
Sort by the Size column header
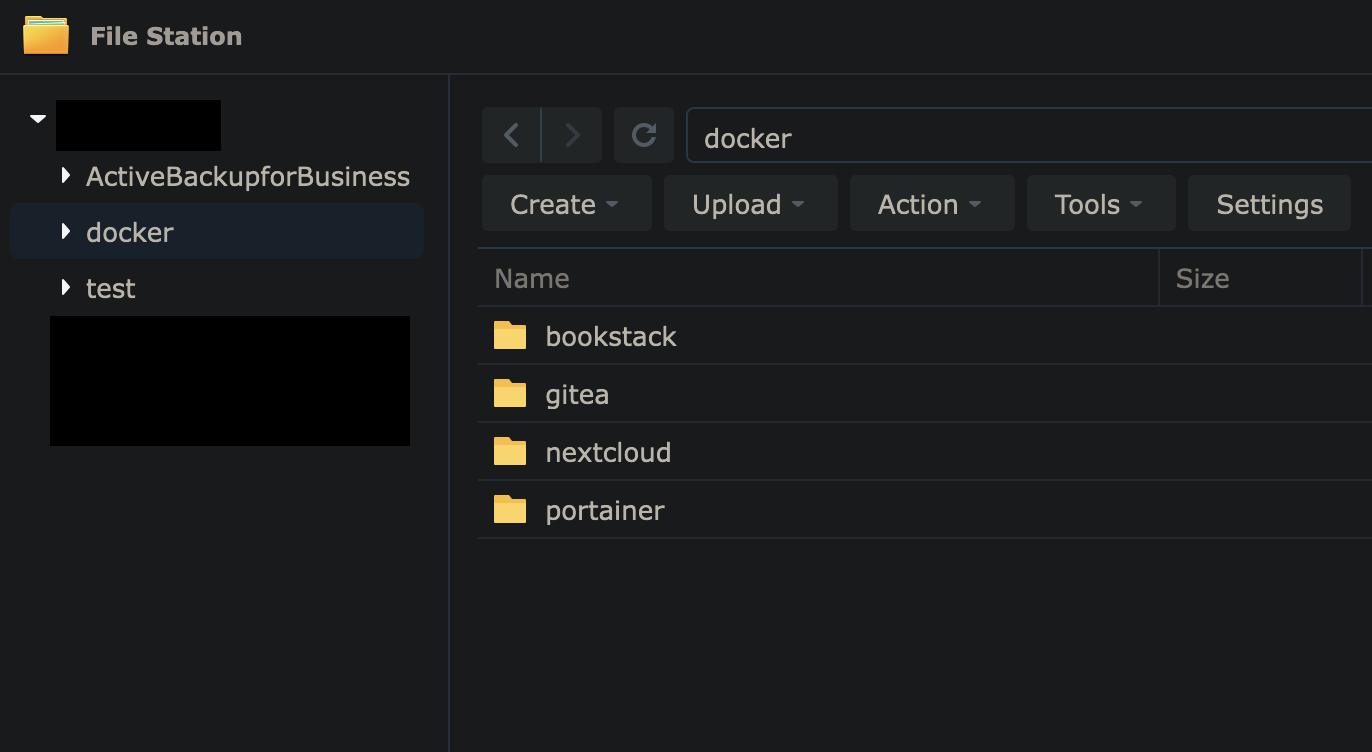(x=1260, y=278)
